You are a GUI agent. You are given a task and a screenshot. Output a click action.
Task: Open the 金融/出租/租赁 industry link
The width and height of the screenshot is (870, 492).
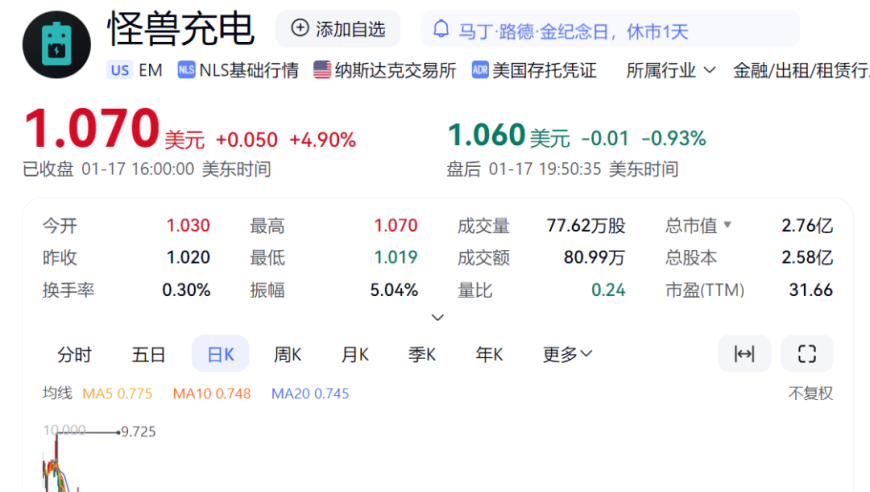tap(801, 70)
